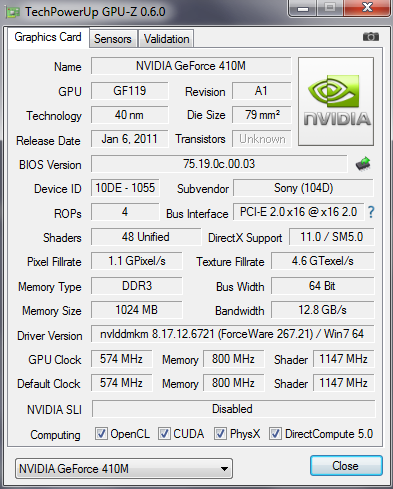Click the Driver Version text field
The height and width of the screenshot is (489, 393).
pyautogui.click(x=232, y=334)
